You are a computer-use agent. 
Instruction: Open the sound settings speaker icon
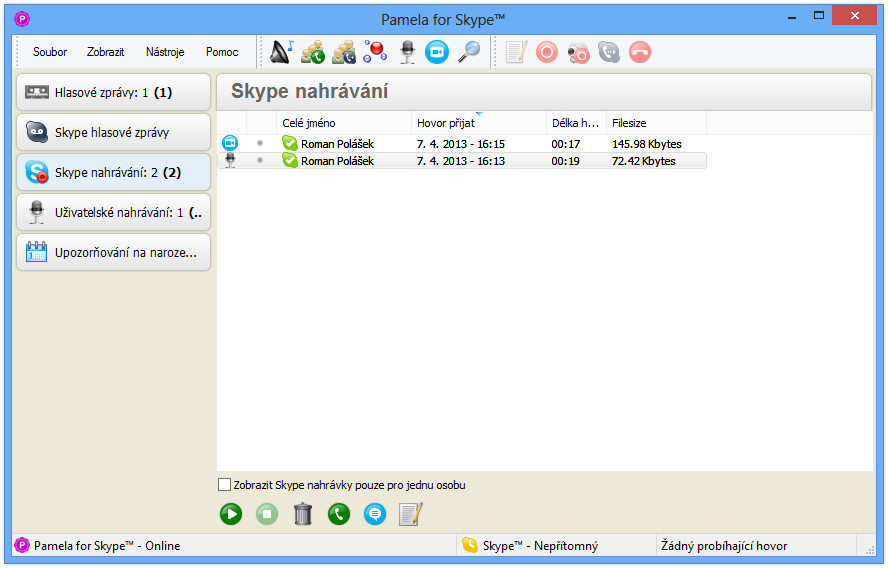[x=281, y=52]
